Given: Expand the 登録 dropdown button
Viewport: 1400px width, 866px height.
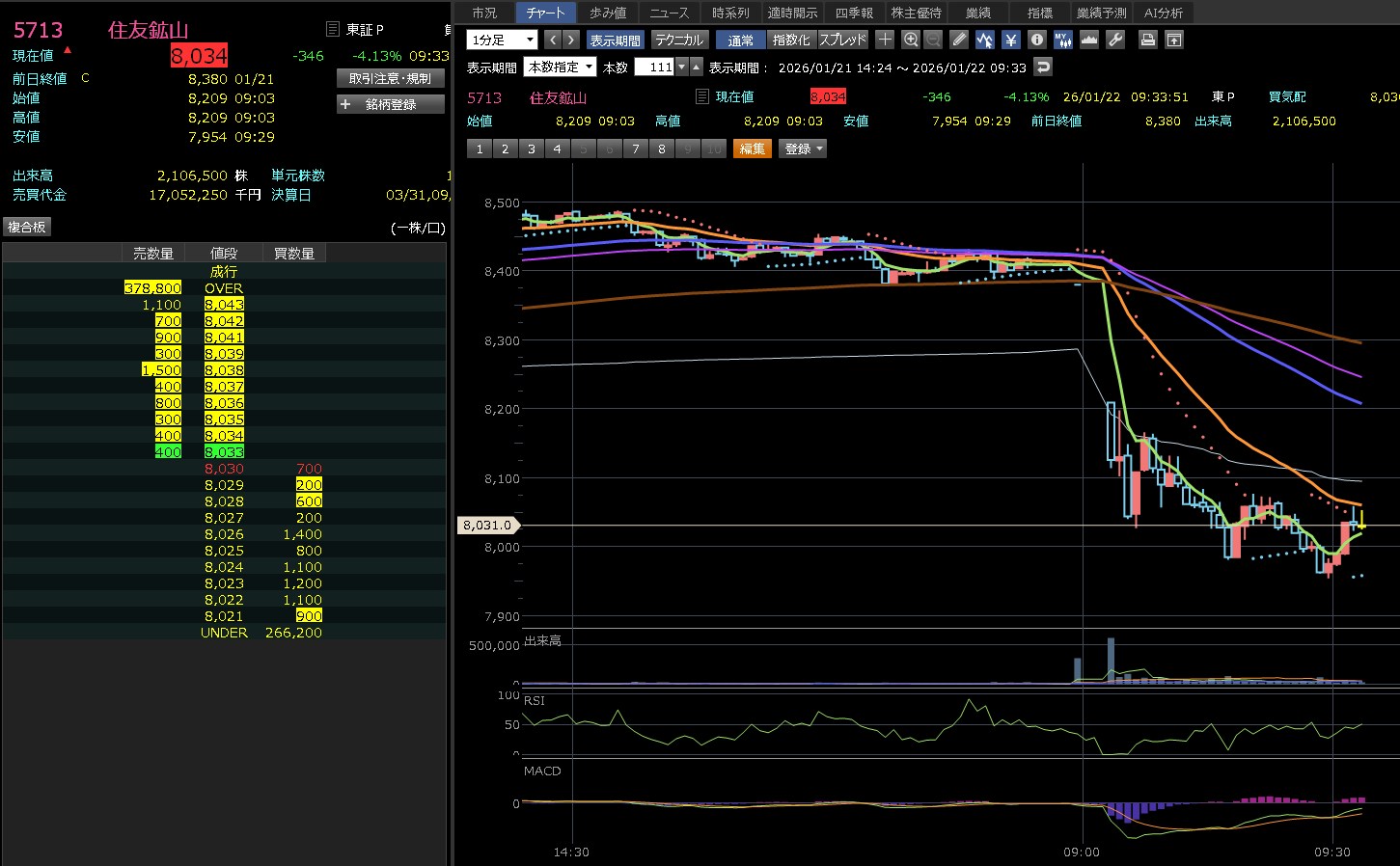Looking at the screenshot, I should click(x=803, y=149).
